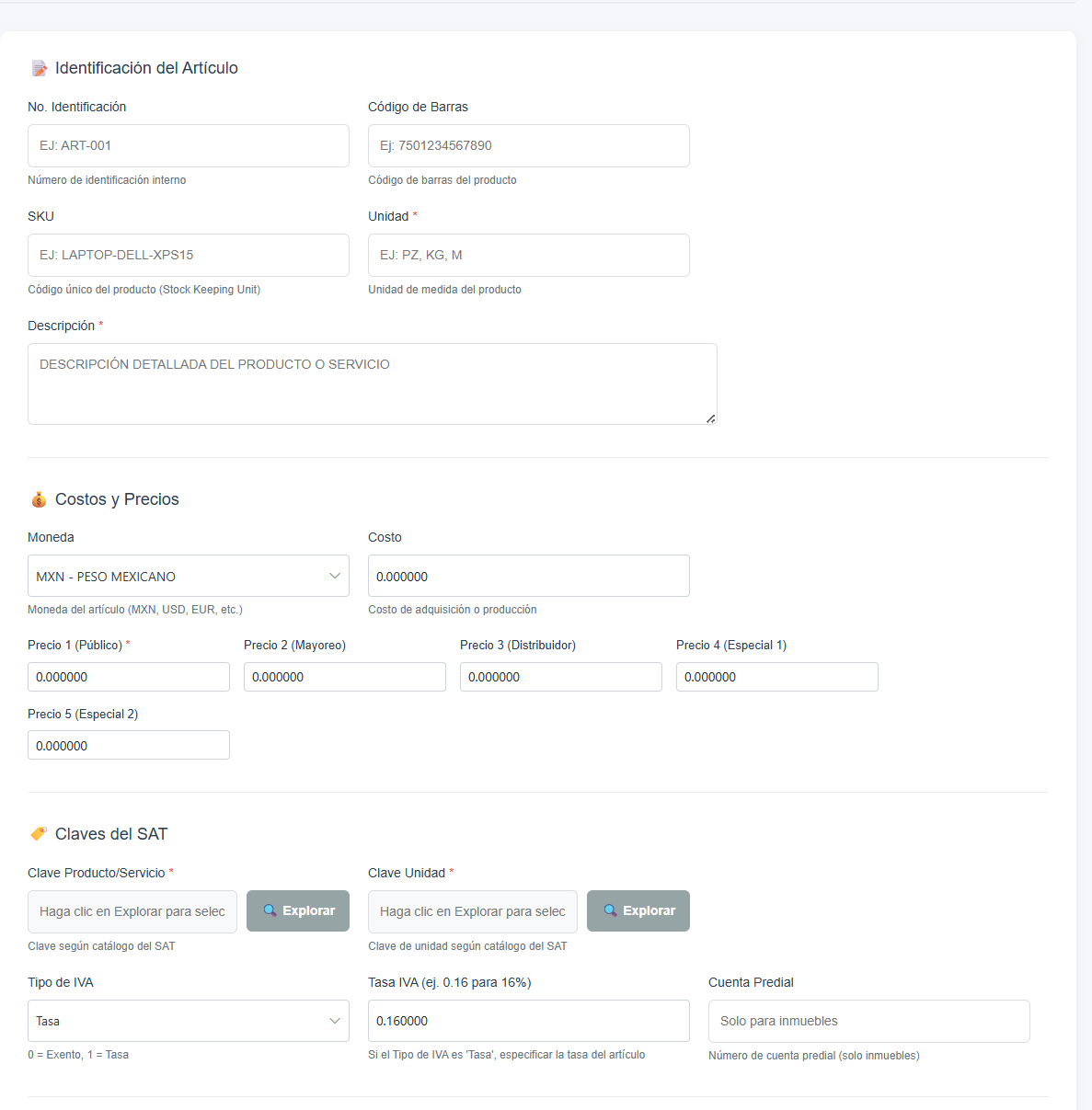
Task: Click the Precio 5 (Especial 2) field
Action: click(129, 745)
